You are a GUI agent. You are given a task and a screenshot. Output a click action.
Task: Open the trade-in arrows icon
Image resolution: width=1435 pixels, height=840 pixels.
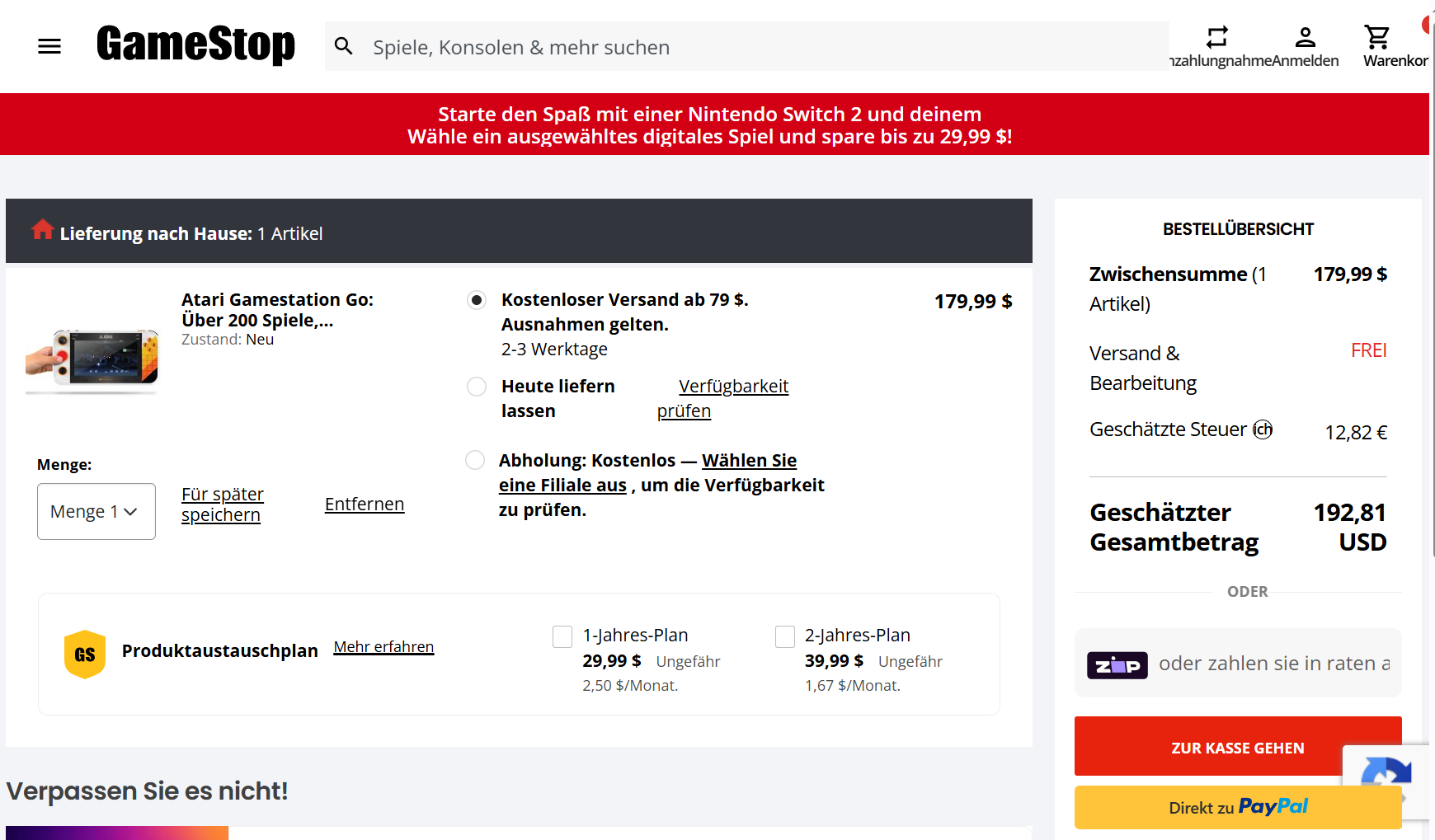[1217, 37]
